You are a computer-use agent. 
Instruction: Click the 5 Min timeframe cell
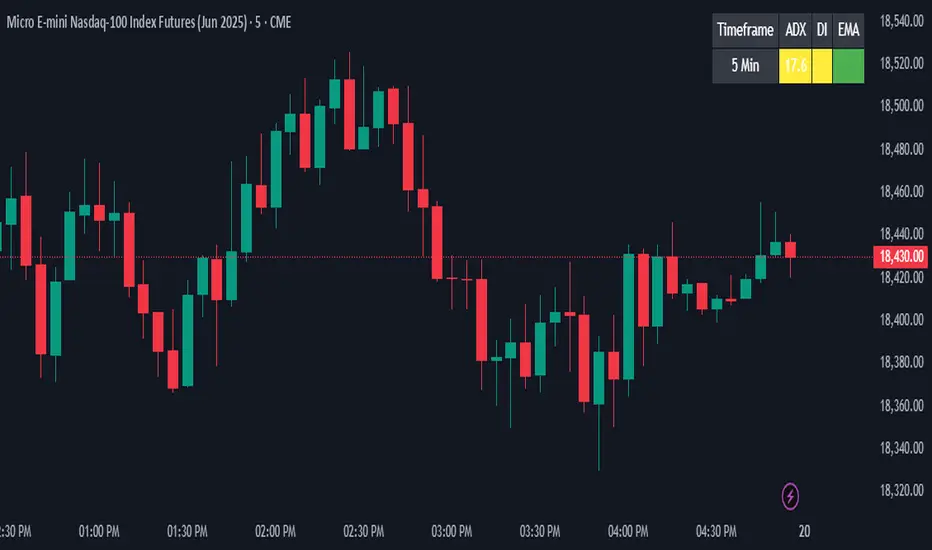(x=746, y=66)
